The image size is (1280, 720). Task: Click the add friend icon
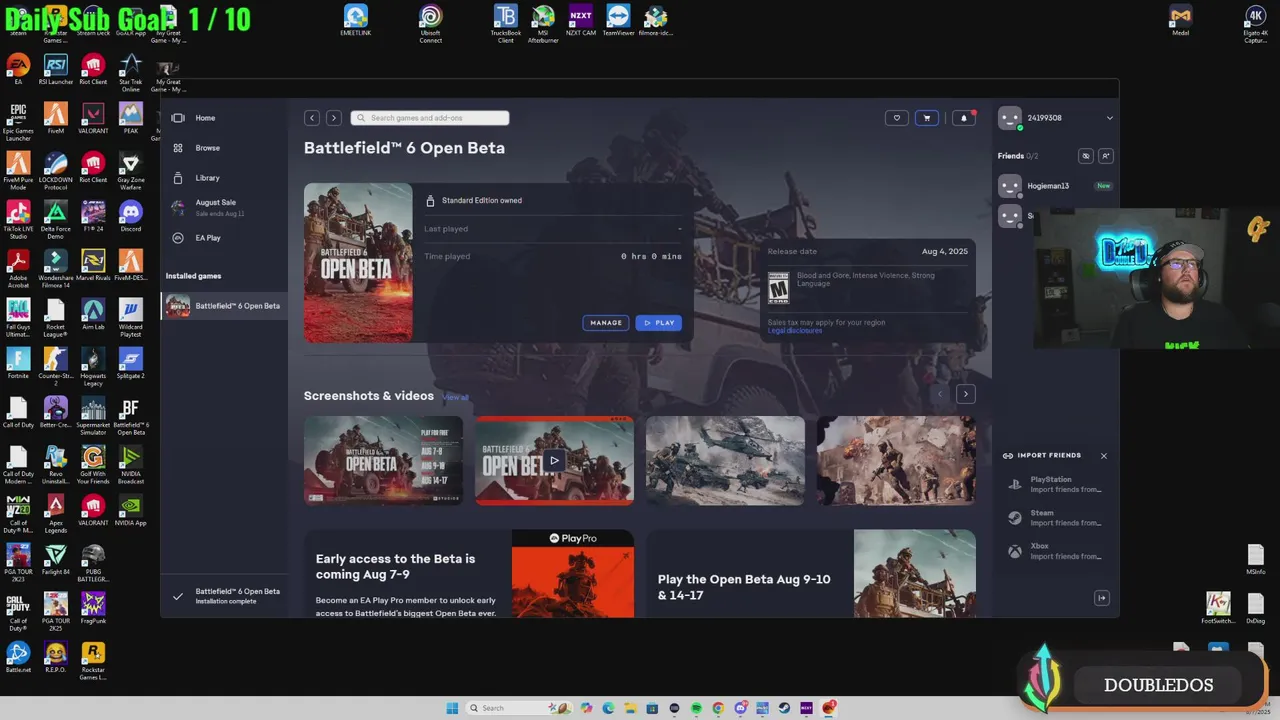tap(1106, 156)
